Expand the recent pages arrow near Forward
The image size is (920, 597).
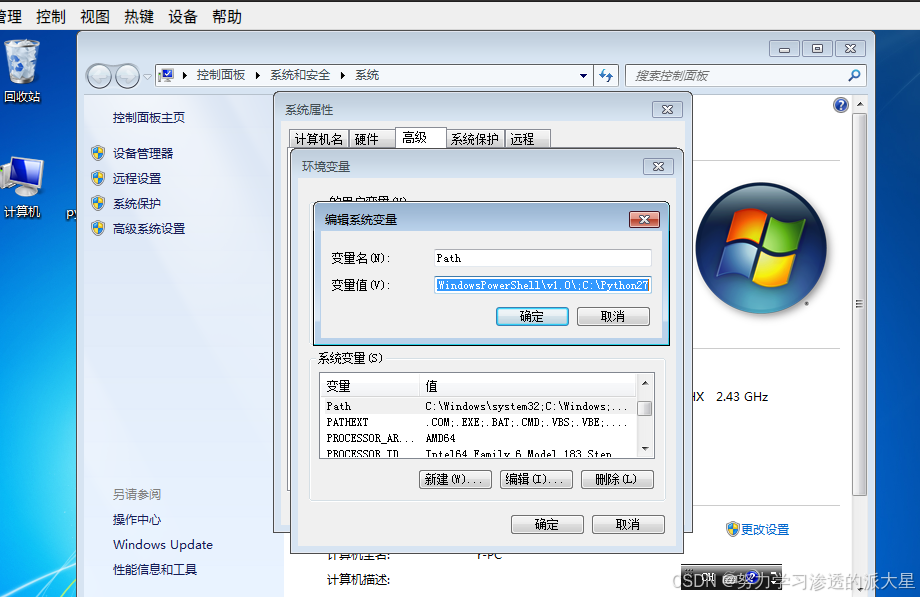pyautogui.click(x=147, y=76)
